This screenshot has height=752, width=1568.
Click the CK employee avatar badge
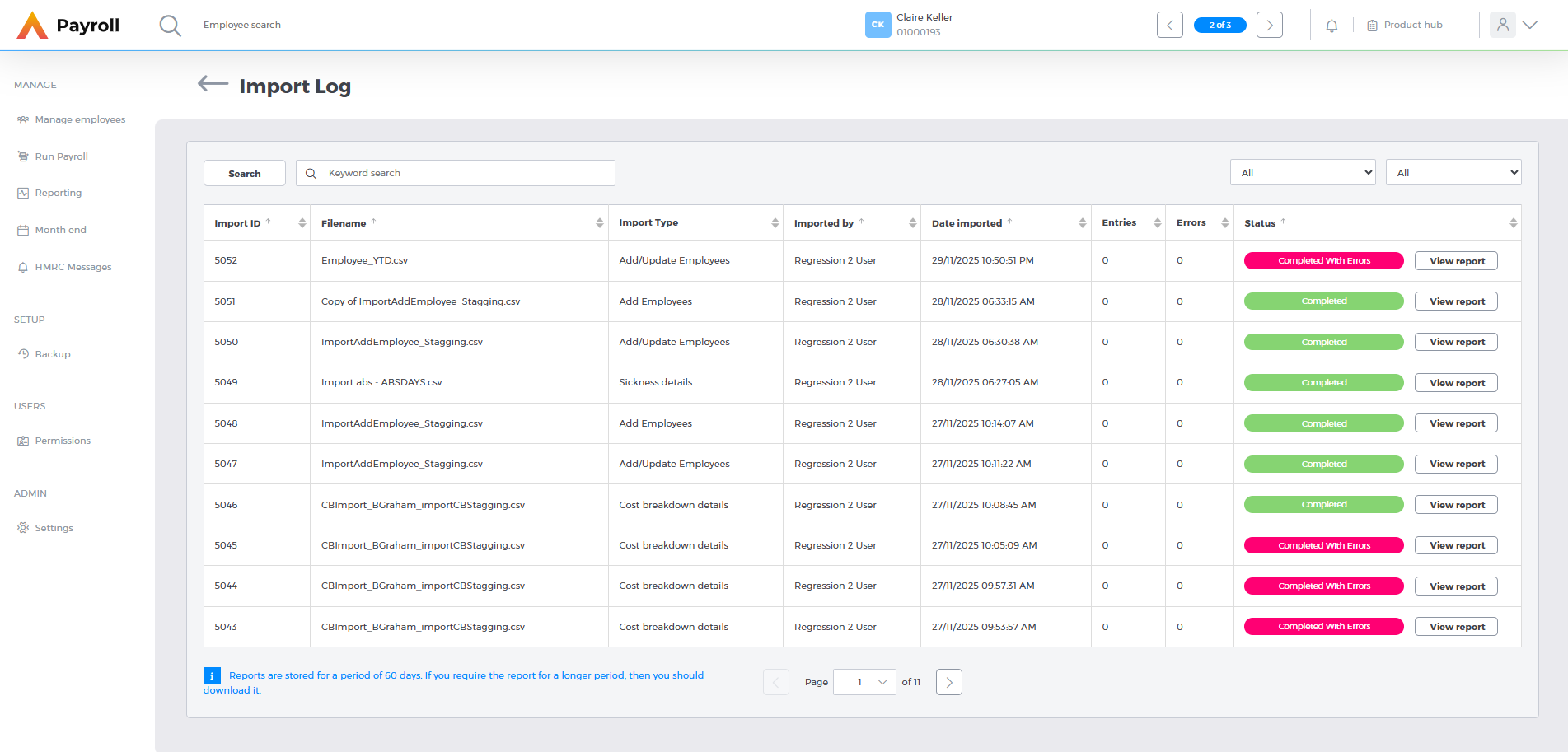pos(878,25)
